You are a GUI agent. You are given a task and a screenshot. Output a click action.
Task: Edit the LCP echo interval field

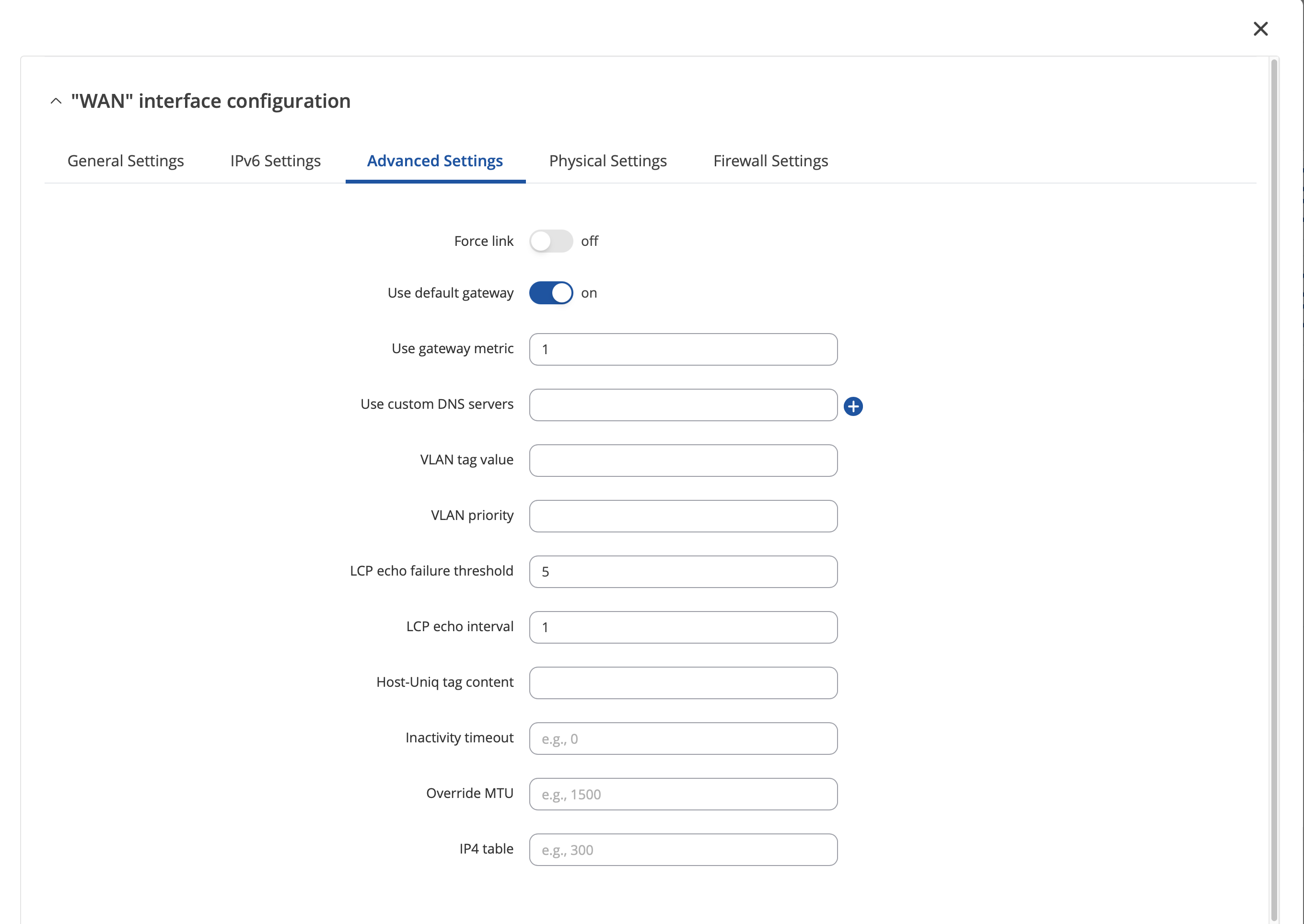pyautogui.click(x=683, y=627)
